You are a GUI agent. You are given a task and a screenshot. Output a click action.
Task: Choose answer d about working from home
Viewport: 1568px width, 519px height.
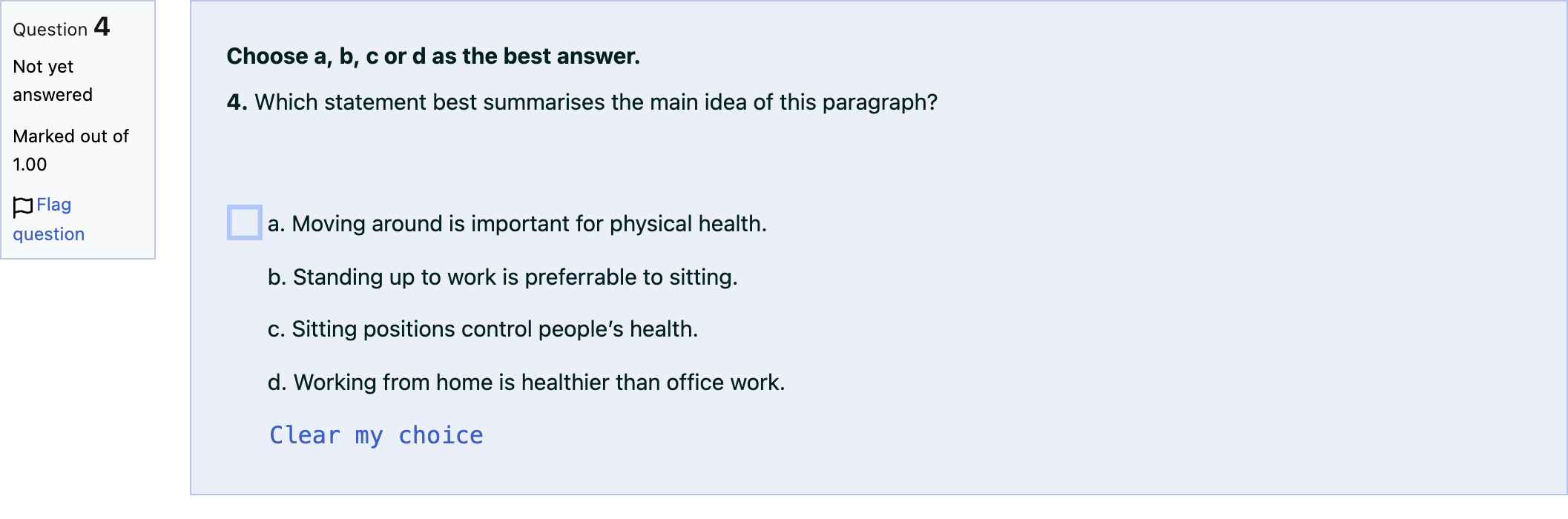pyautogui.click(x=527, y=382)
